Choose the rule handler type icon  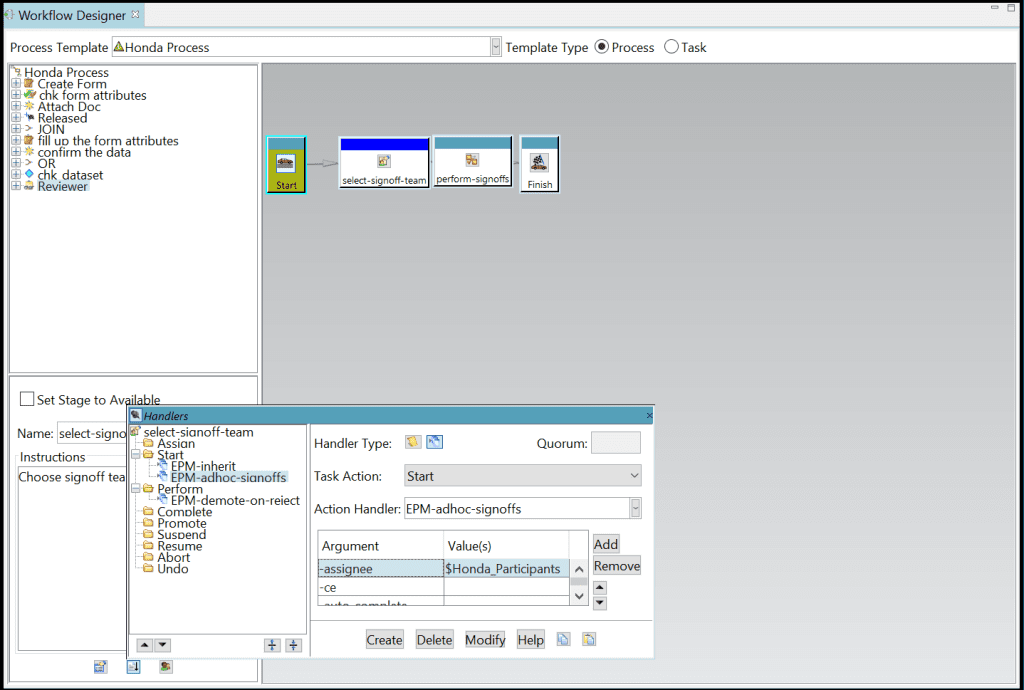pyautogui.click(x=413, y=442)
